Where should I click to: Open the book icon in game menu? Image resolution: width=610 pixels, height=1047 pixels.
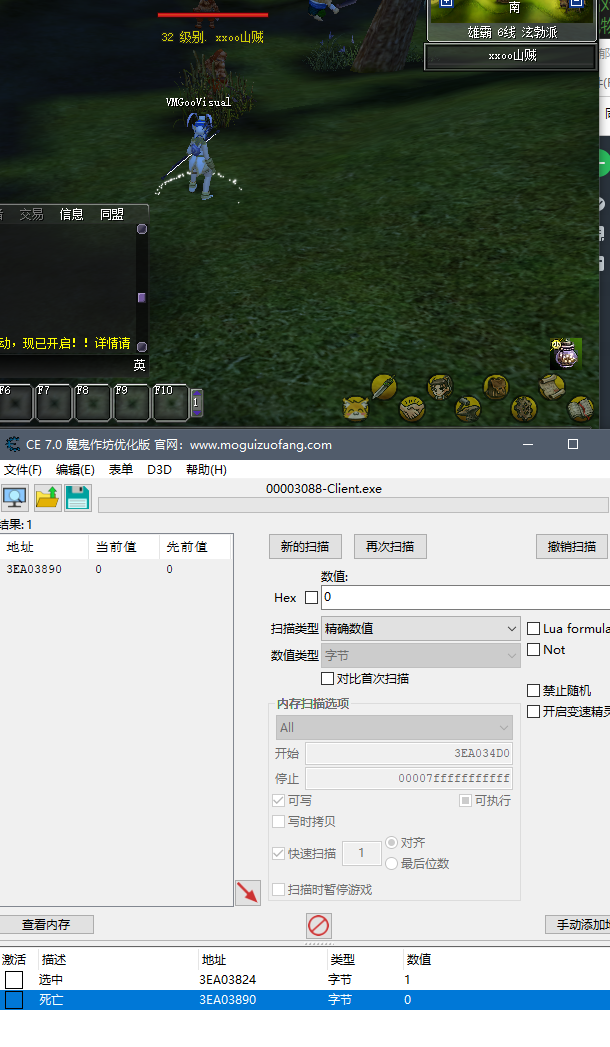[x=580, y=409]
